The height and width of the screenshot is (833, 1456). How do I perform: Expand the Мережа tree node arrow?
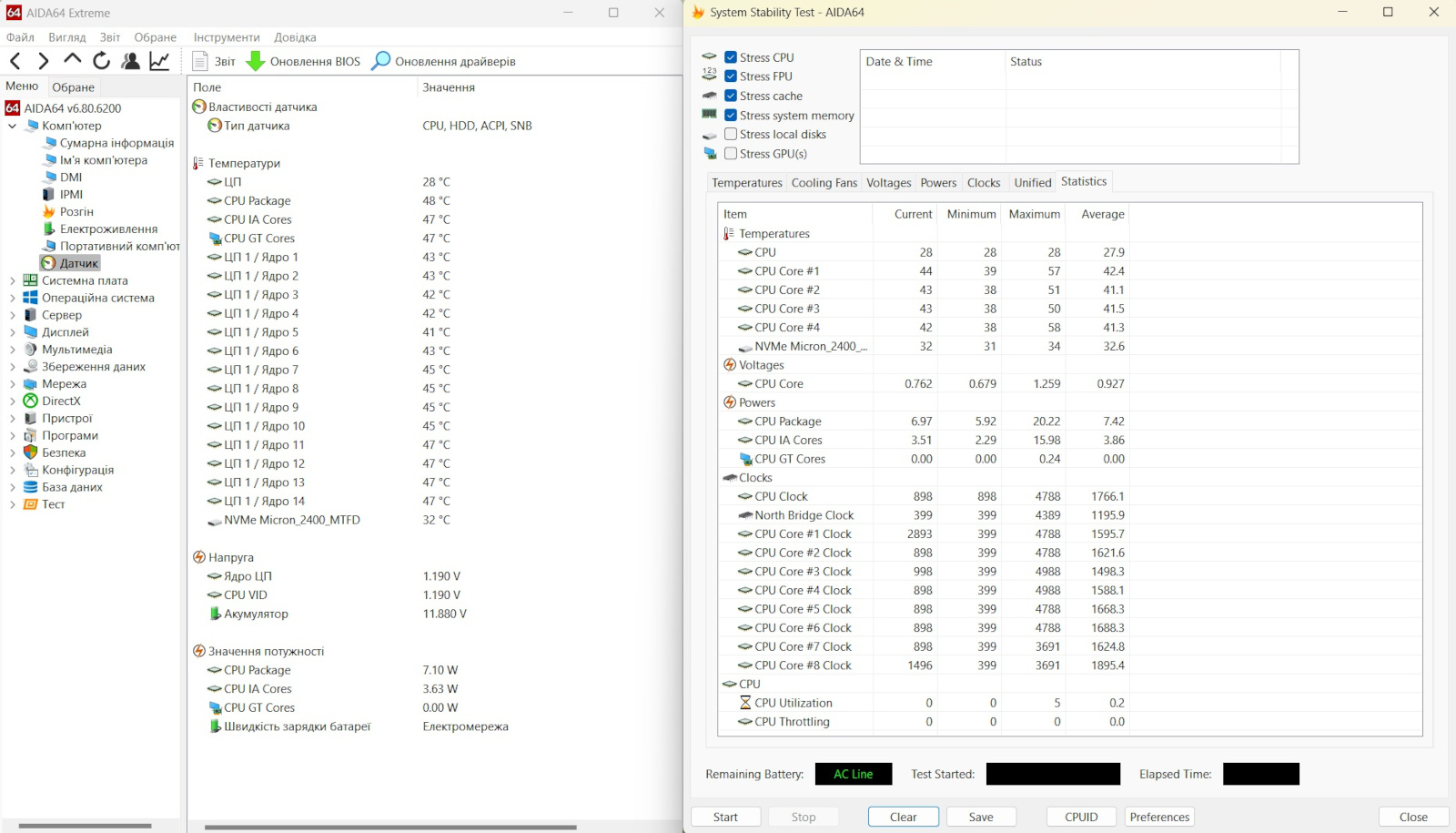(x=12, y=384)
